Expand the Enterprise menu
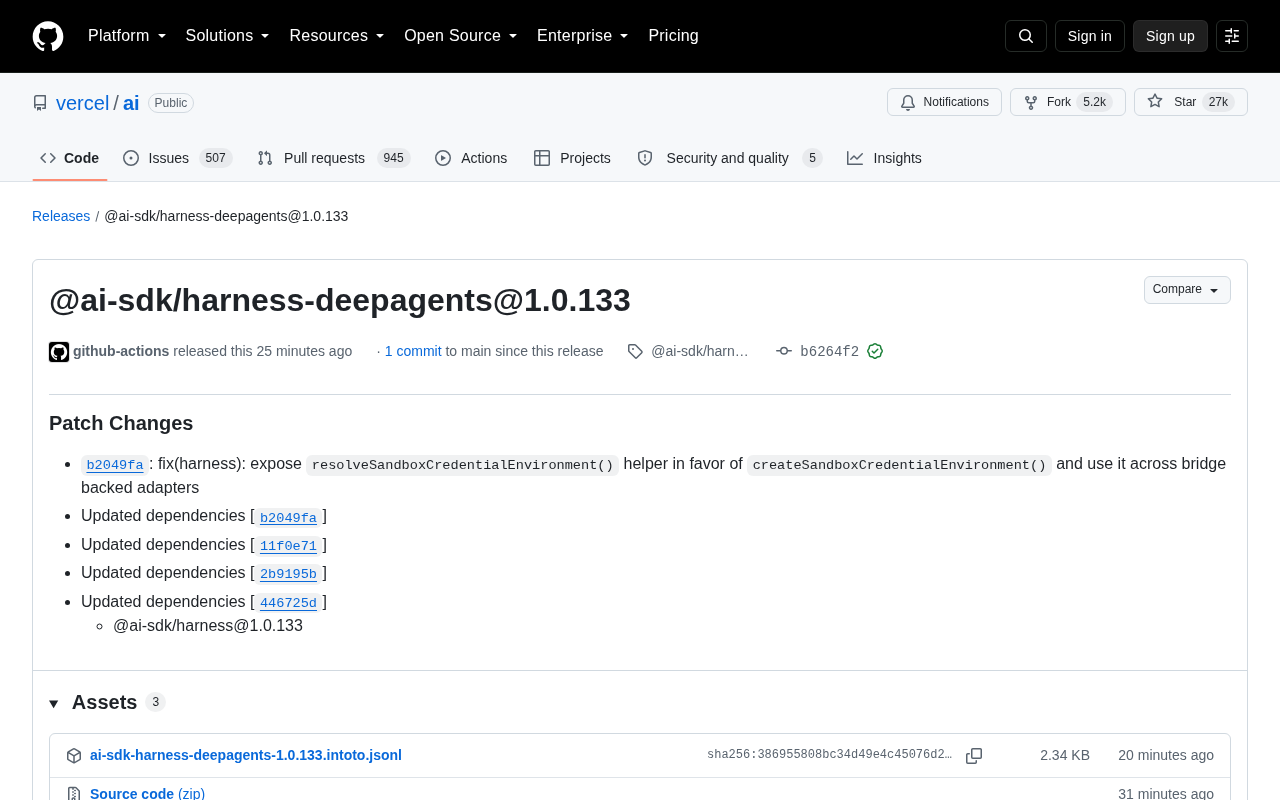This screenshot has width=1280, height=800. (583, 36)
